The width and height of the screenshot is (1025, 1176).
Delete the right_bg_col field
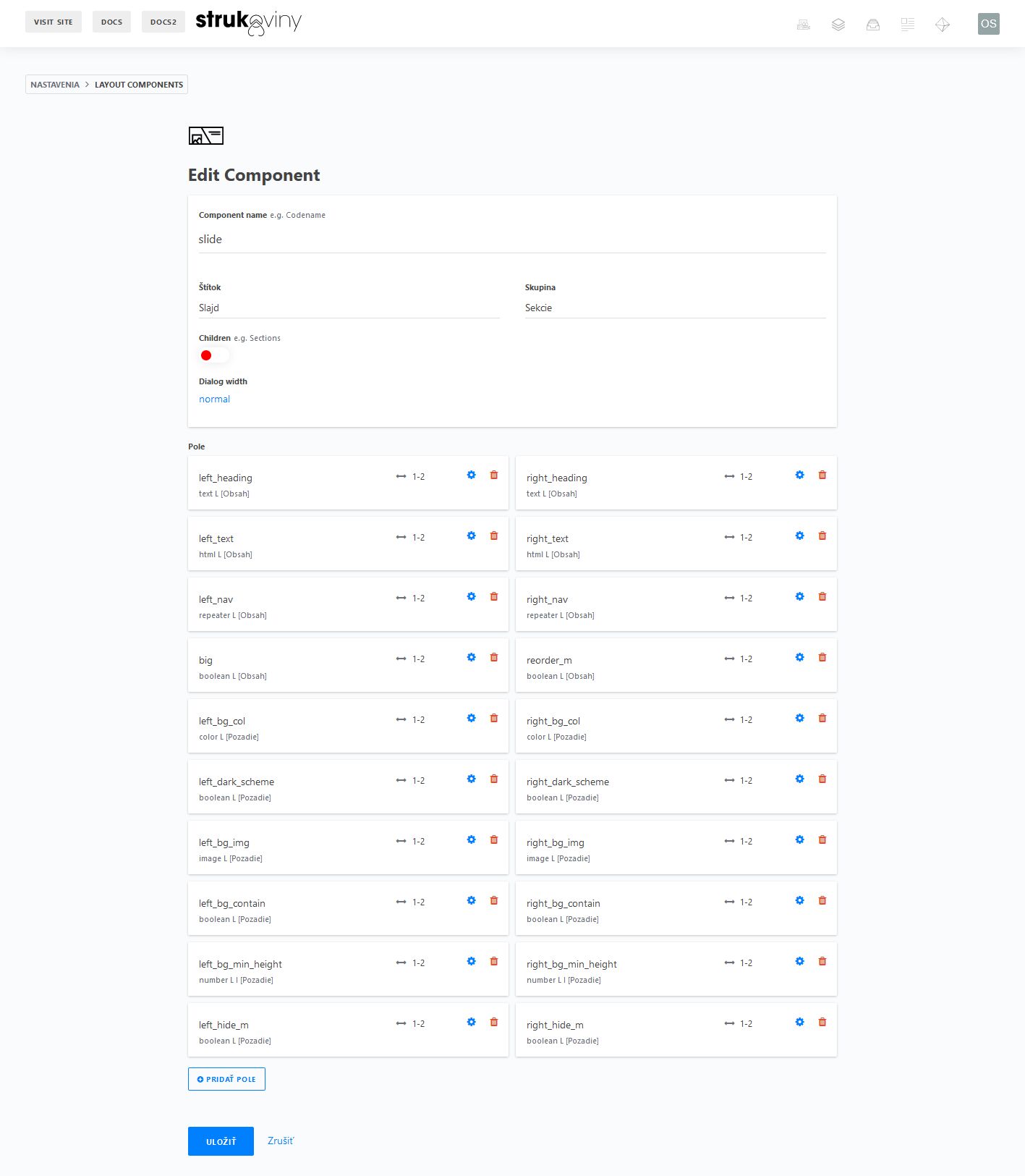tap(822, 718)
